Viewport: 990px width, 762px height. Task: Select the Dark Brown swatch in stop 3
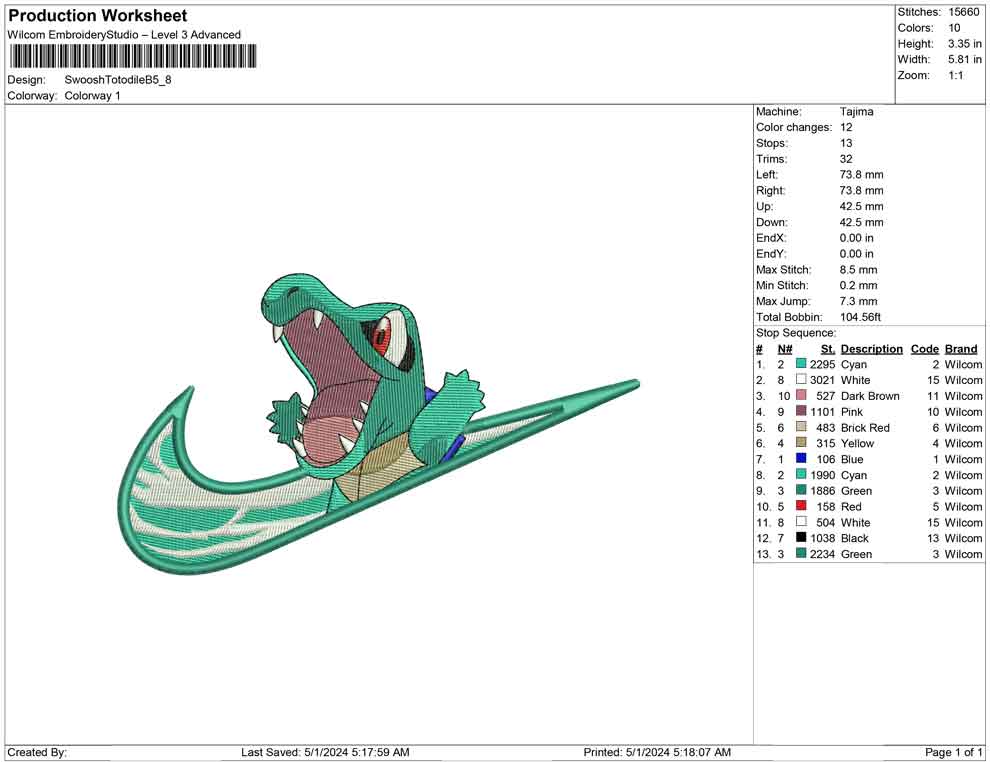click(801, 396)
